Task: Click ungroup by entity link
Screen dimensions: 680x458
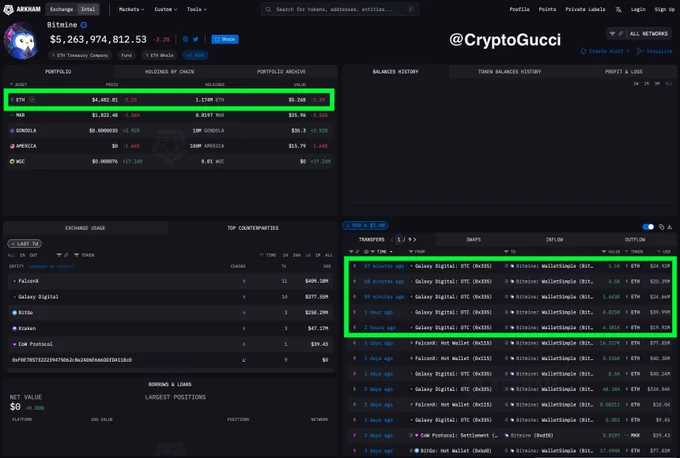Action: (x=51, y=266)
